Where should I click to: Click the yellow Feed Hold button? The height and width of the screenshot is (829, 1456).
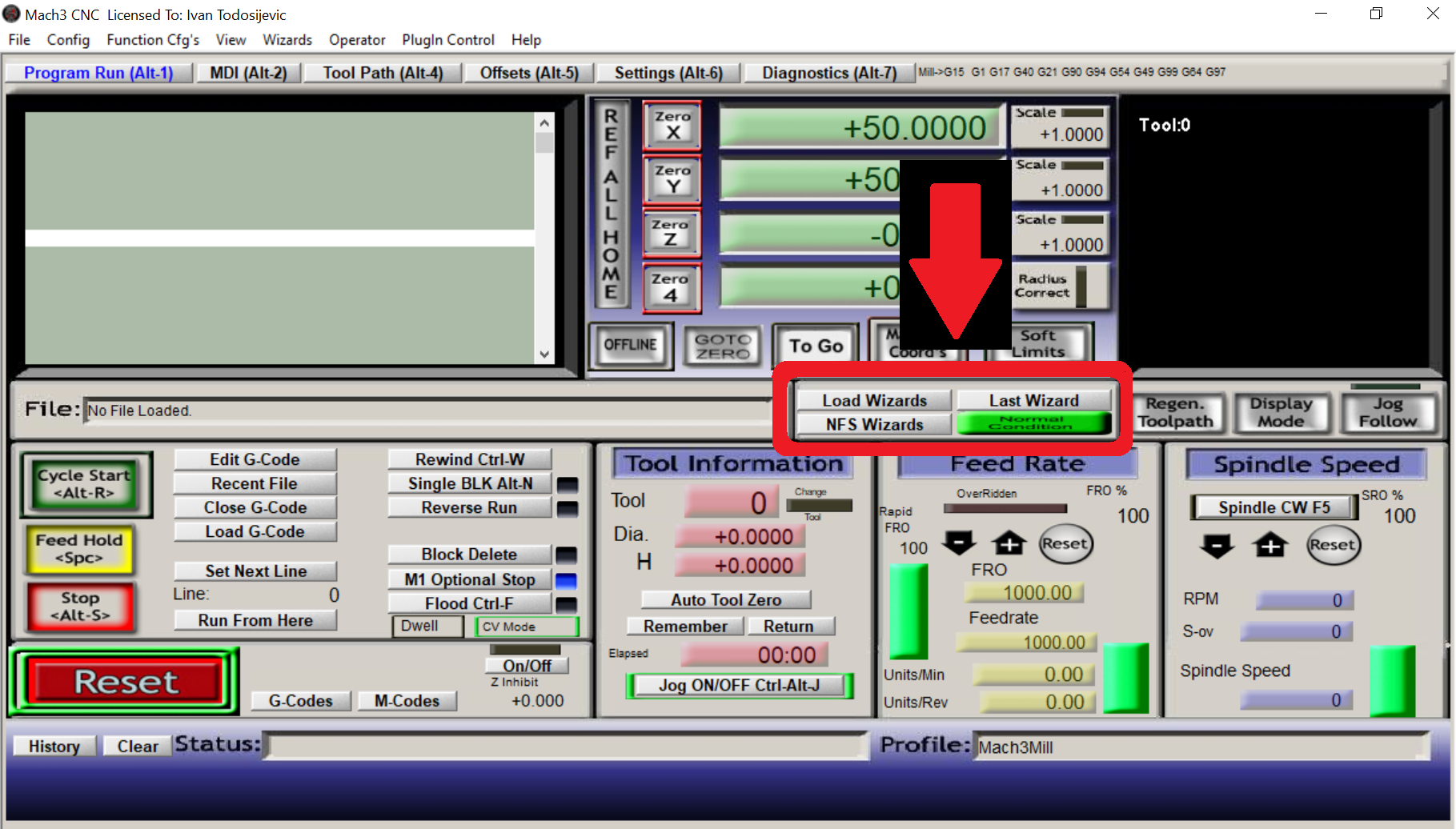(x=79, y=549)
